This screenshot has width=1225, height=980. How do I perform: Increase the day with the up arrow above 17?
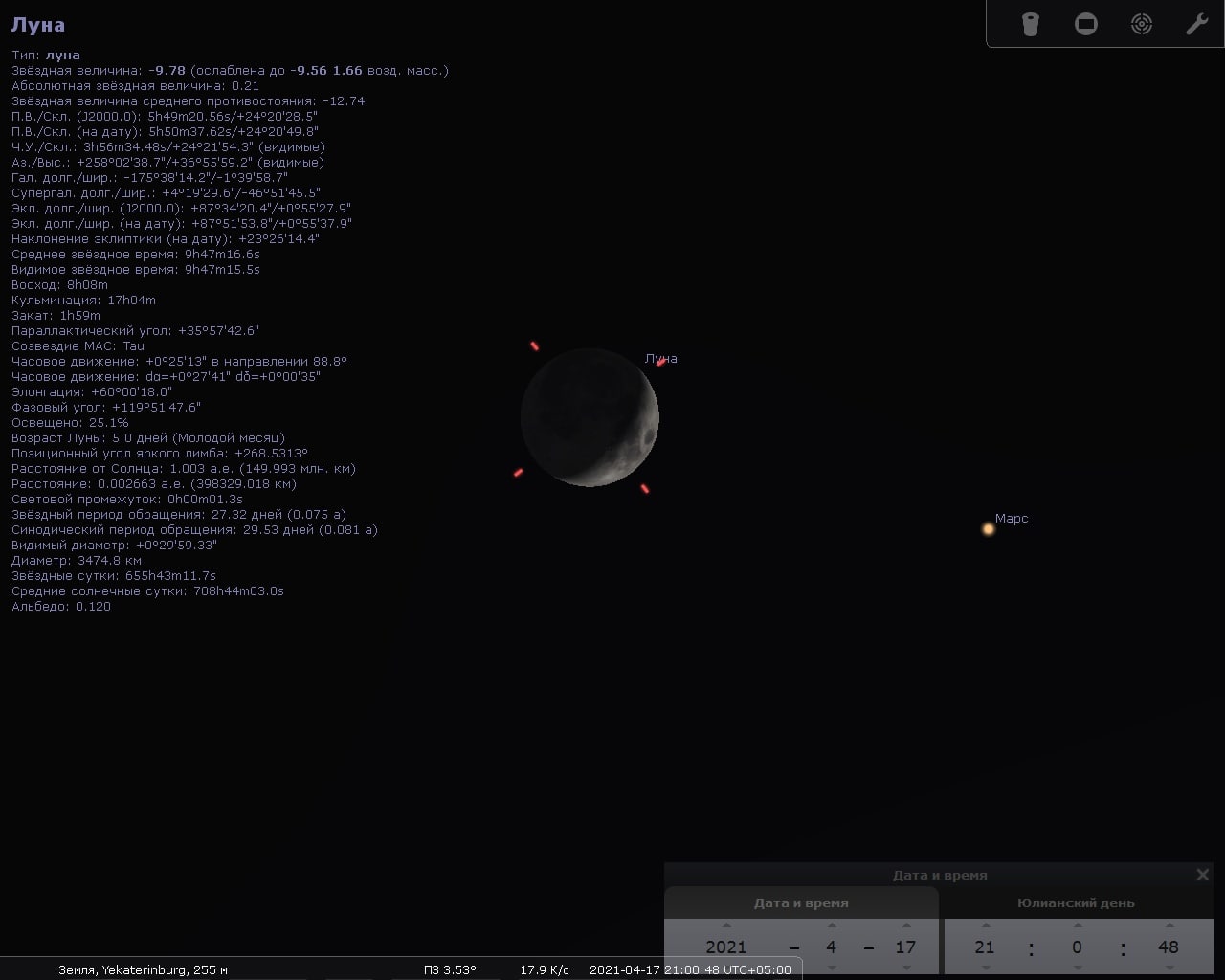click(906, 925)
